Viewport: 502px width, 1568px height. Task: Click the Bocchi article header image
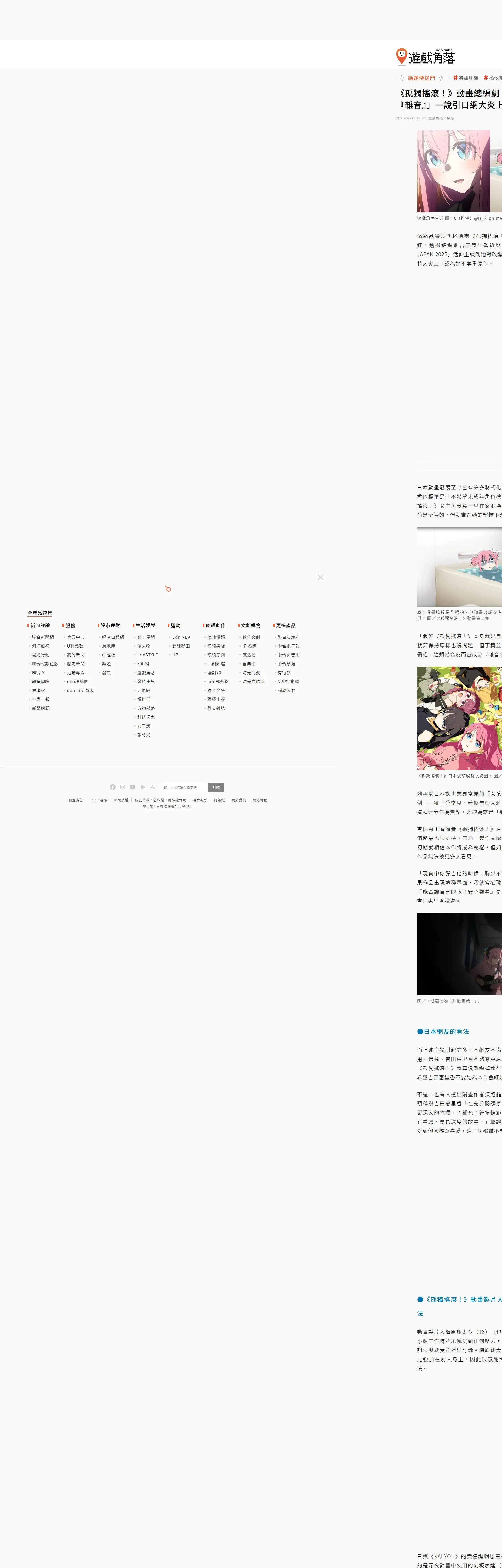click(x=459, y=171)
